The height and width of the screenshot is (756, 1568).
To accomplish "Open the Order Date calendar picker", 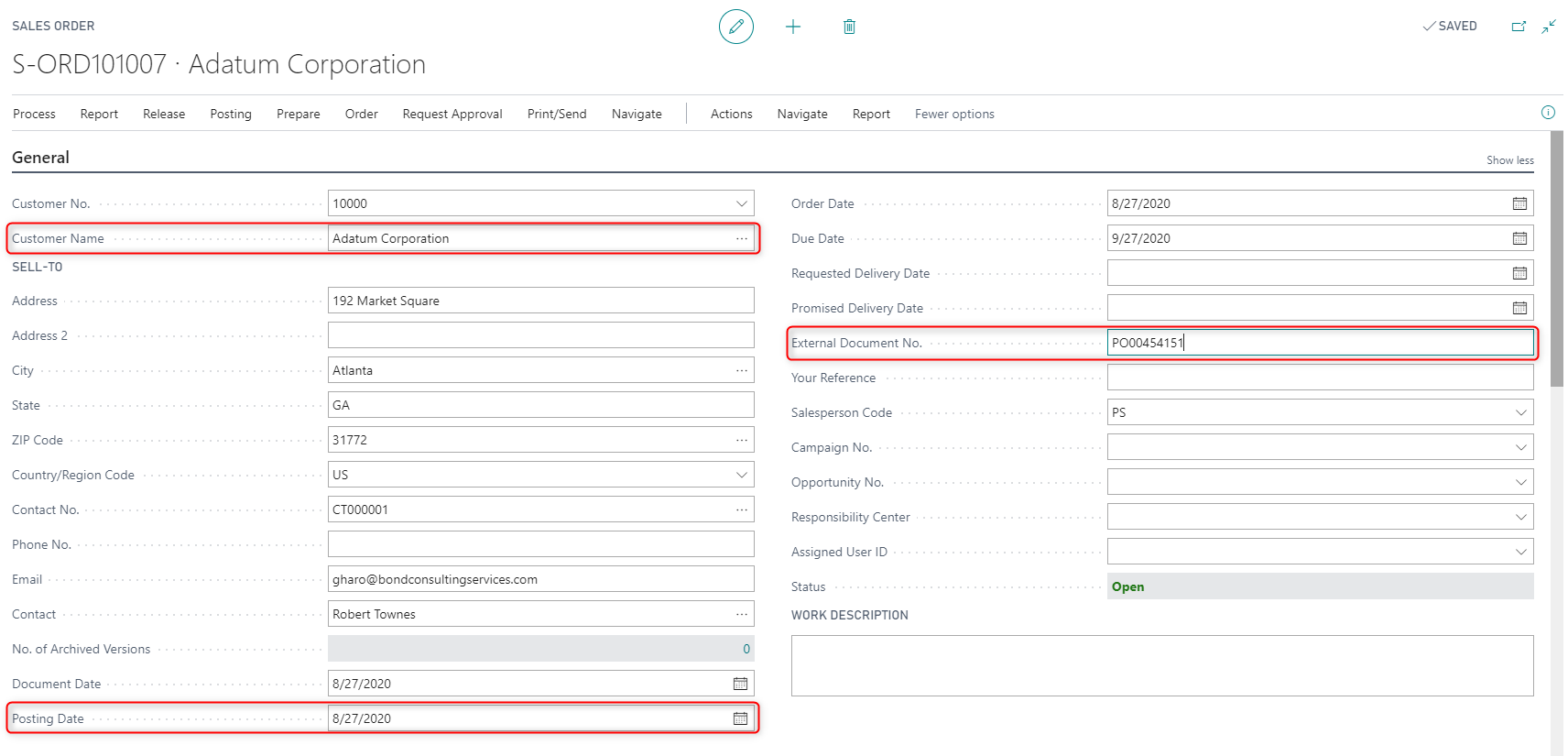I will point(1519,203).
